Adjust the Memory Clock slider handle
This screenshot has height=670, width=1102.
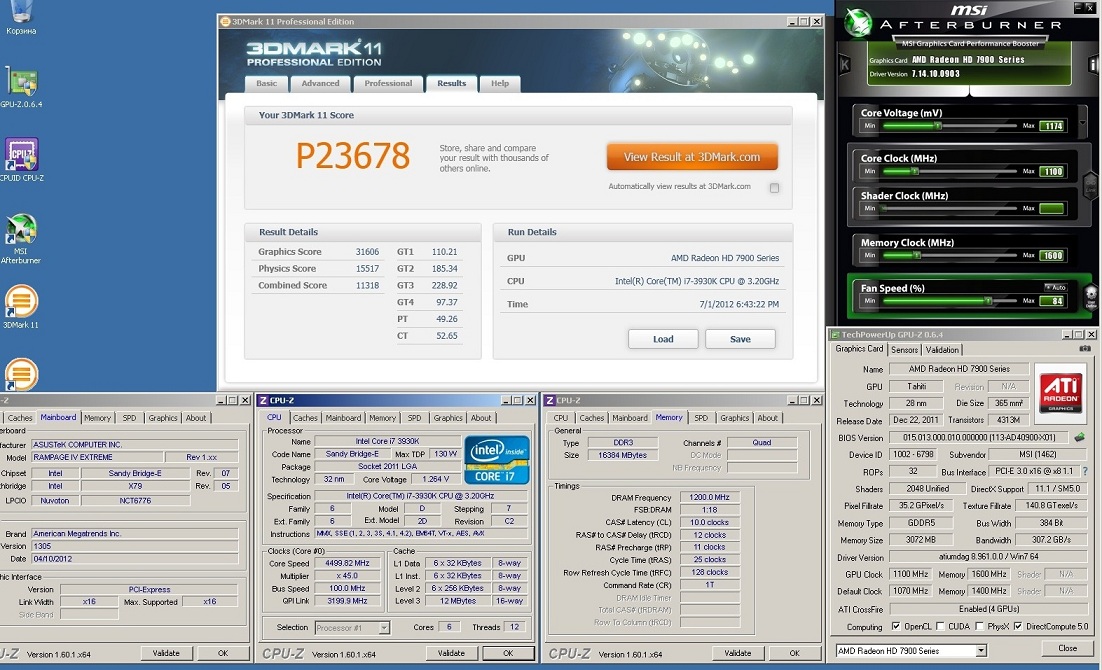tap(916, 255)
